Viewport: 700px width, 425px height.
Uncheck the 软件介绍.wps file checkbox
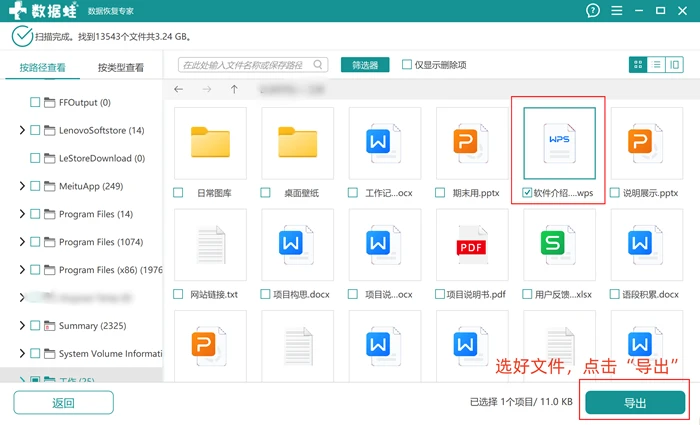tap(527, 192)
